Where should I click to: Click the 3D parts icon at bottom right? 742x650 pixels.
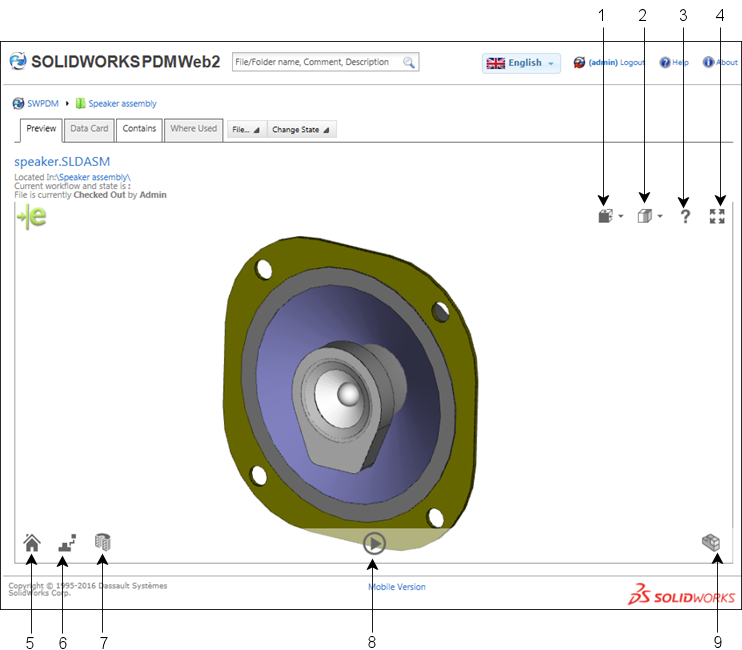711,543
